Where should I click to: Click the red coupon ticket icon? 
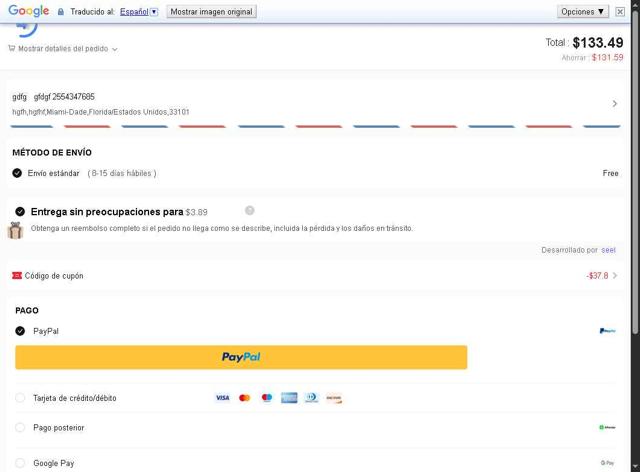[17, 276]
